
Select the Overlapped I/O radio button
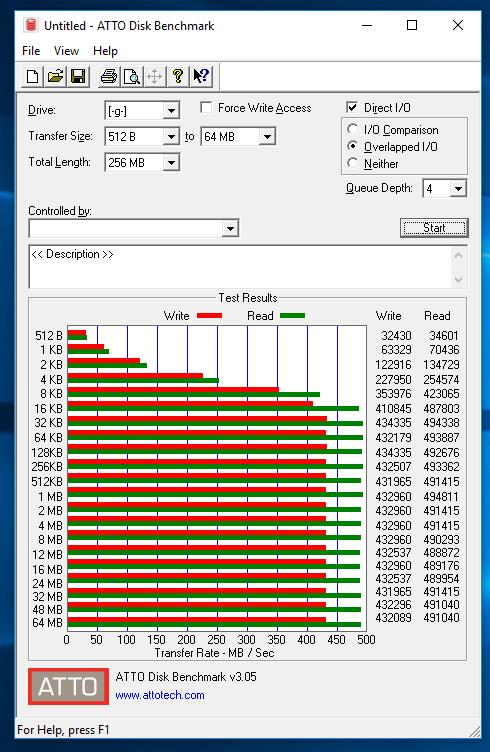(x=352, y=146)
